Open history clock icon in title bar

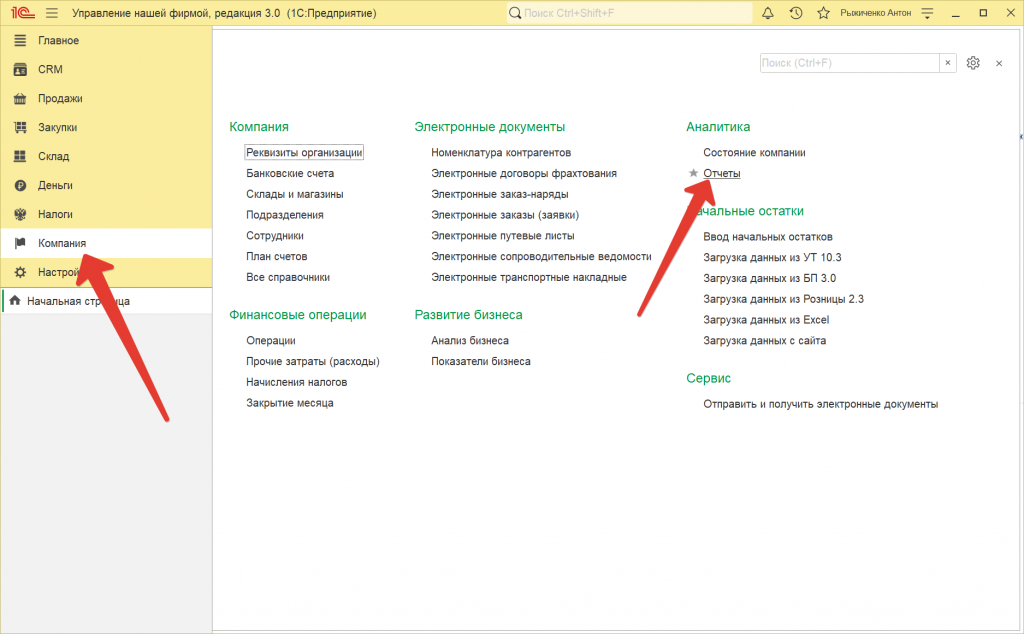click(x=795, y=13)
